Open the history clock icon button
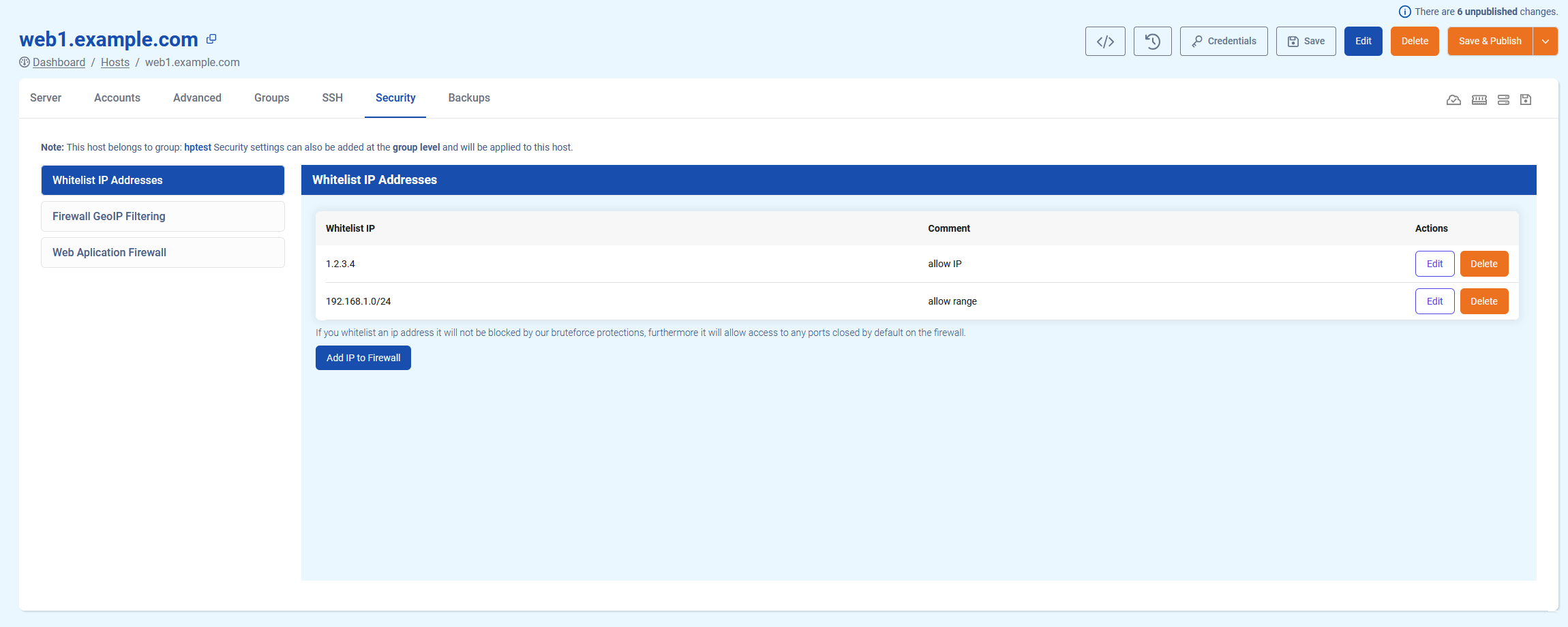Image resolution: width=1568 pixels, height=627 pixels. 1152,42
